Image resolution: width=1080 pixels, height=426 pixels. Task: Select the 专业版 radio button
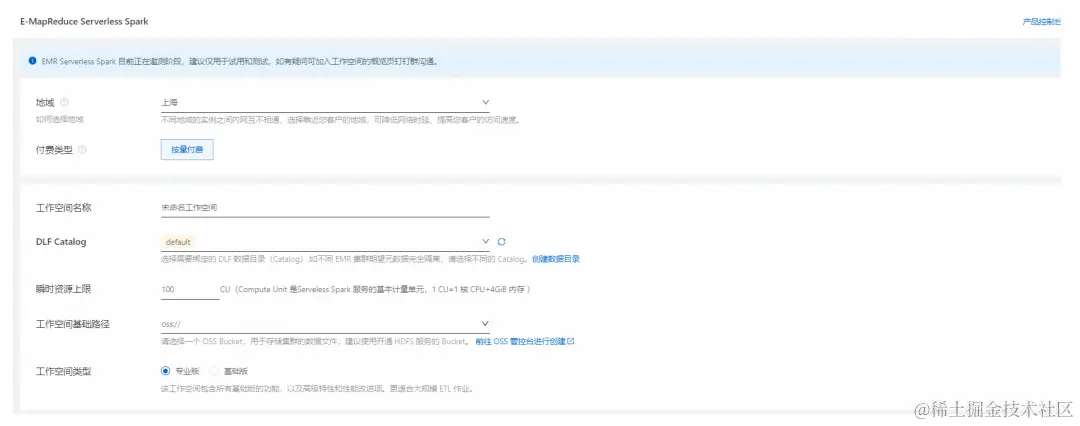pos(165,371)
